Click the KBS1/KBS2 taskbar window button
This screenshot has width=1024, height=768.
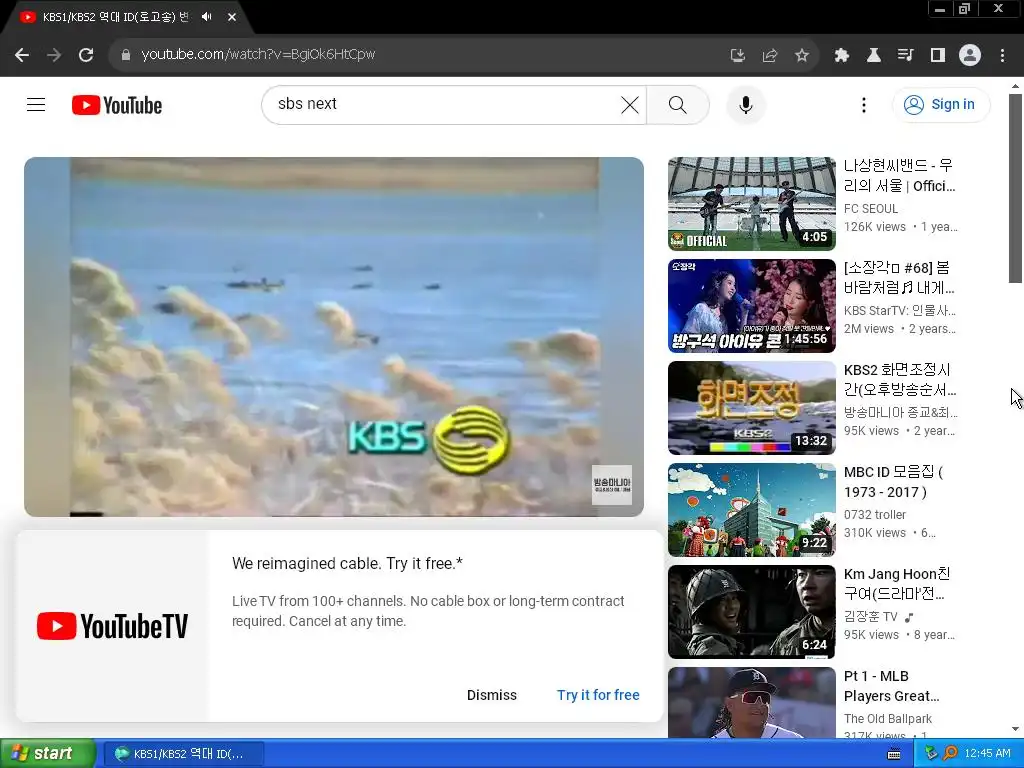point(183,754)
